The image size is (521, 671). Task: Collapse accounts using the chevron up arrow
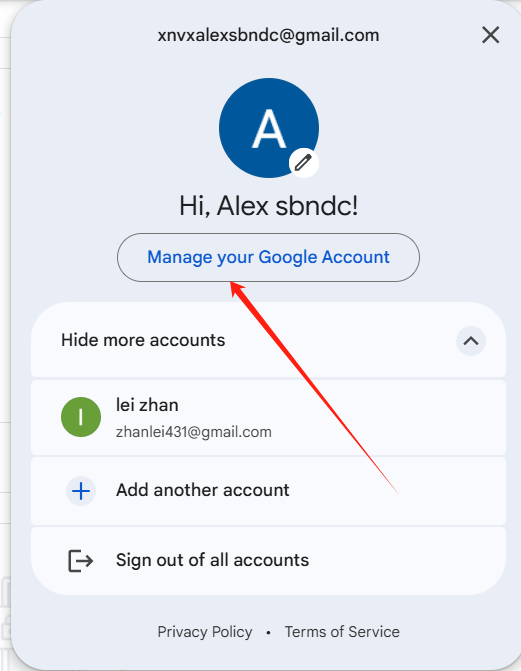tap(470, 341)
